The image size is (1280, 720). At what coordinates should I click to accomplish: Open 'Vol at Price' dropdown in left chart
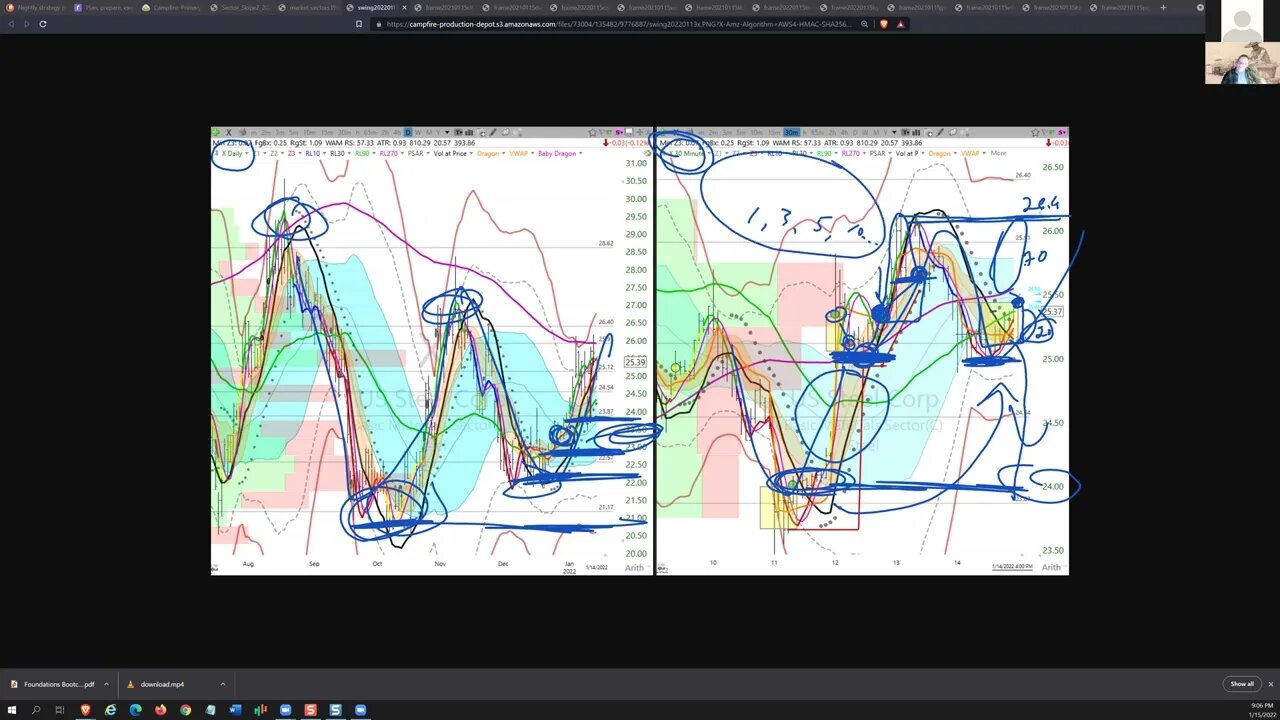pyautogui.click(x=453, y=153)
